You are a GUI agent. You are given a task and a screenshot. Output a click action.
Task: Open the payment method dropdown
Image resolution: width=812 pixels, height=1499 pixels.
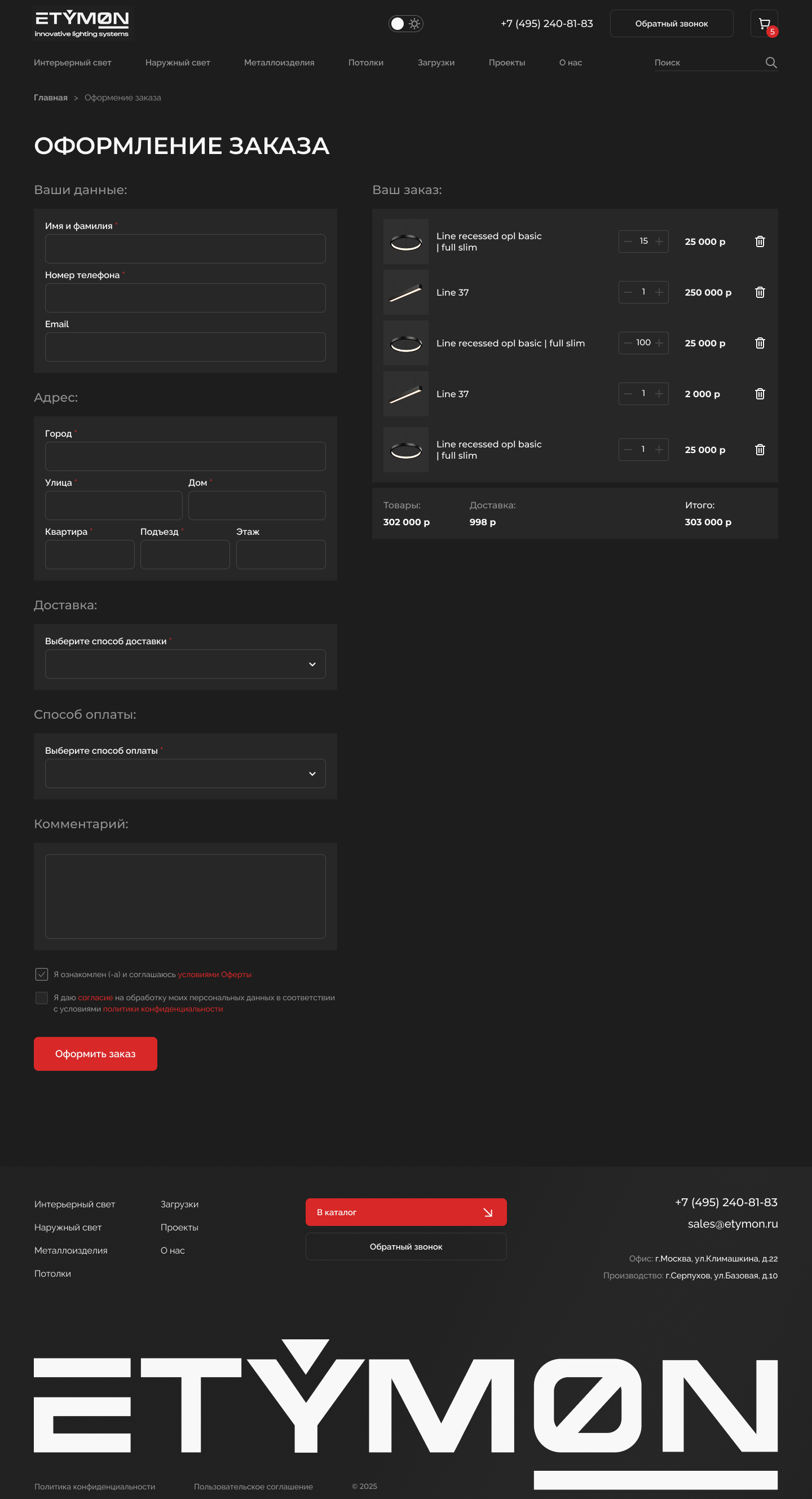[185, 773]
